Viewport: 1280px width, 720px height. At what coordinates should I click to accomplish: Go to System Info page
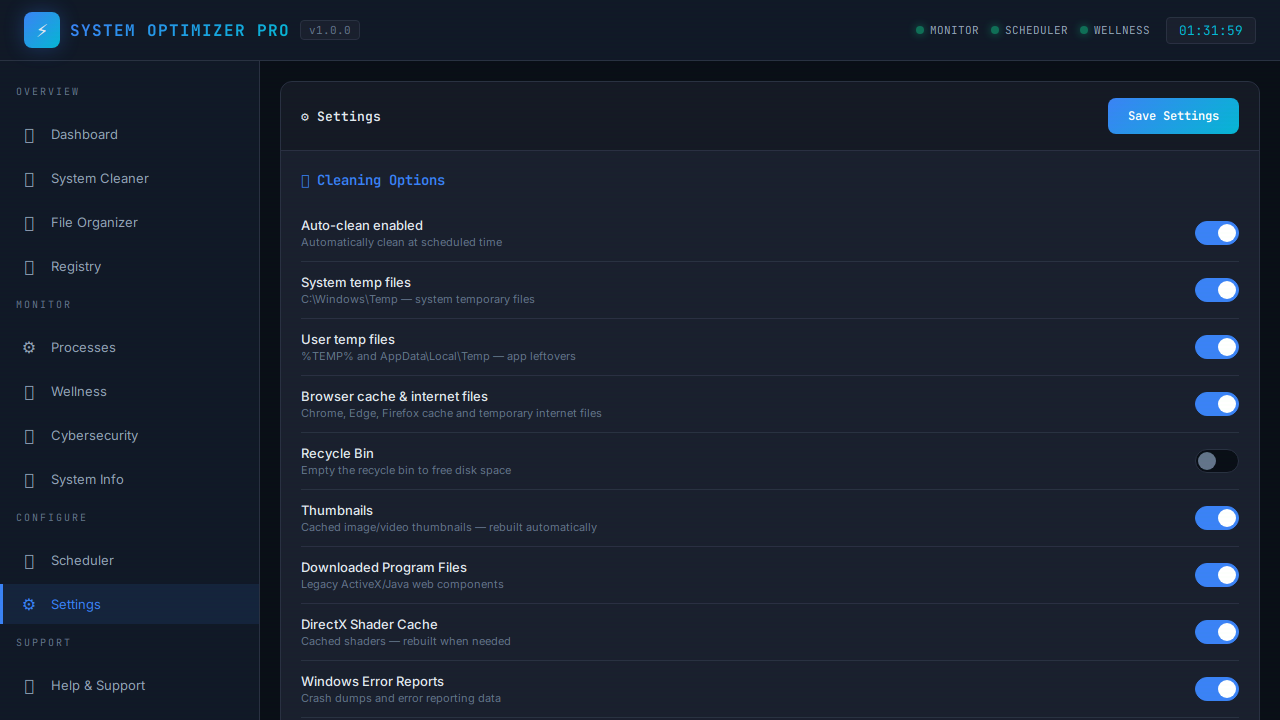[x=87, y=480]
